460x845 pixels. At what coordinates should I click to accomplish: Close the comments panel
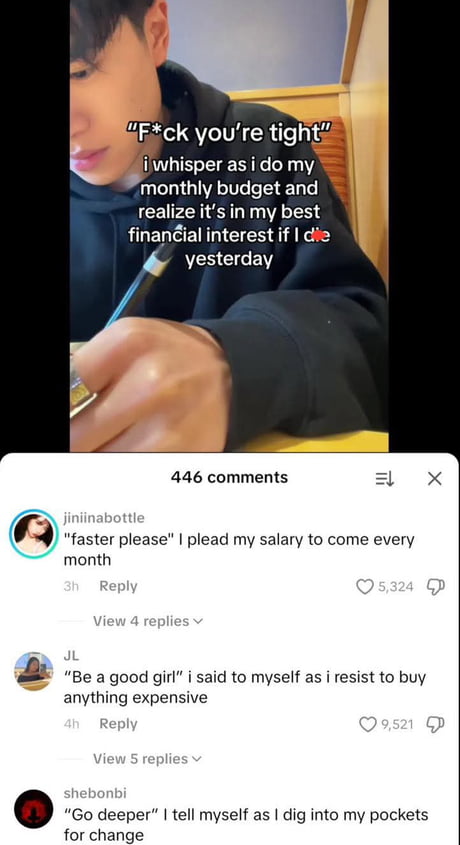click(434, 478)
